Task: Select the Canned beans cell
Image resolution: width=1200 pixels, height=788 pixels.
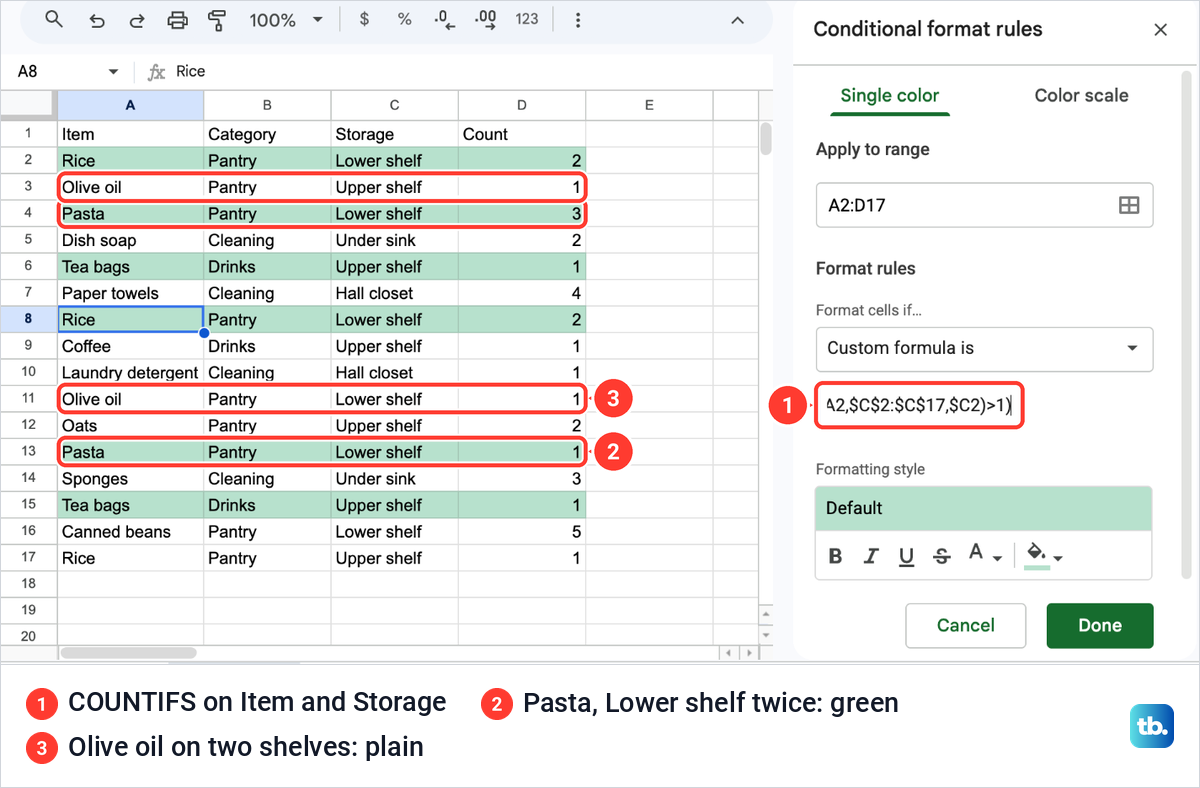Action: click(130, 532)
